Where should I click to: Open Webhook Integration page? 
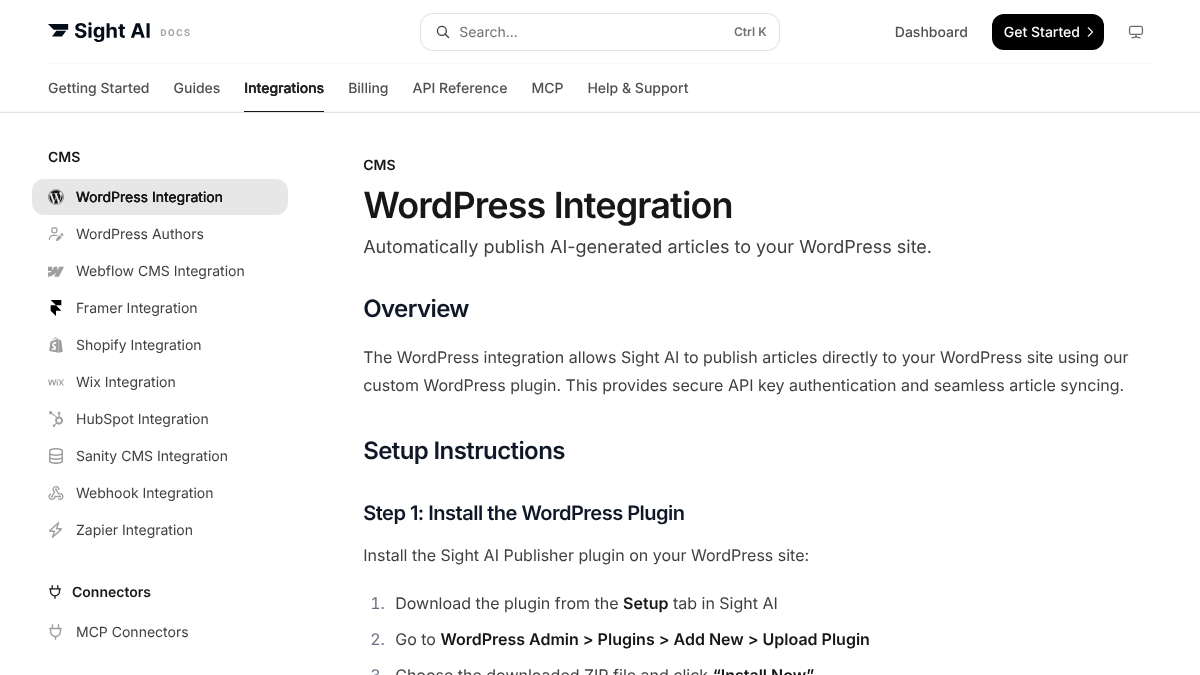160,493
